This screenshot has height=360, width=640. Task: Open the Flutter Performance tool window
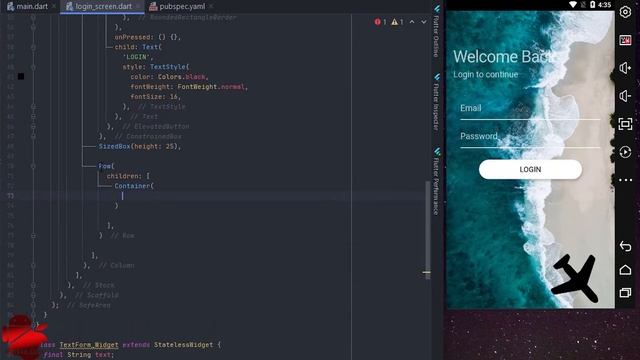436,182
